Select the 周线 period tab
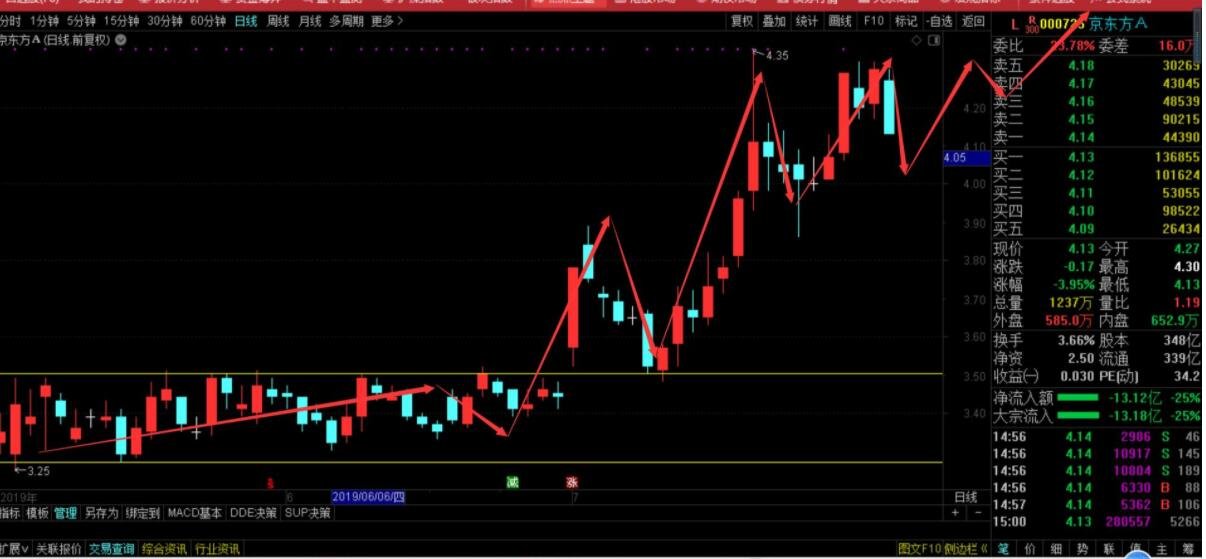 278,21
